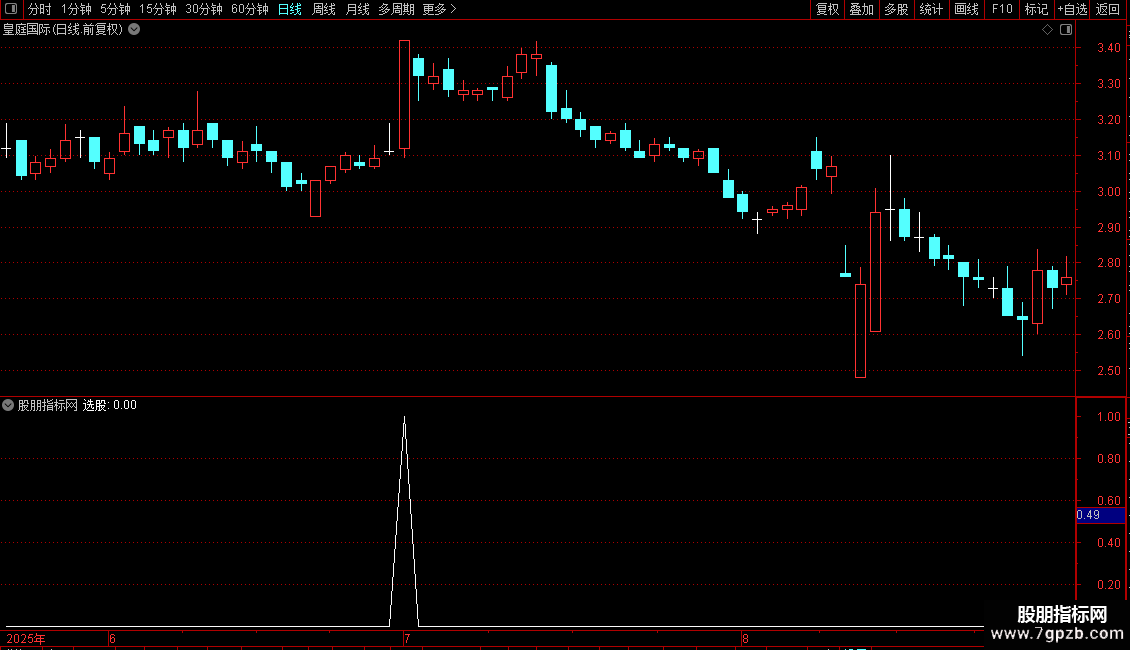Click the 3.40 price axis label
Image resolution: width=1130 pixels, height=650 pixels.
[x=1108, y=48]
